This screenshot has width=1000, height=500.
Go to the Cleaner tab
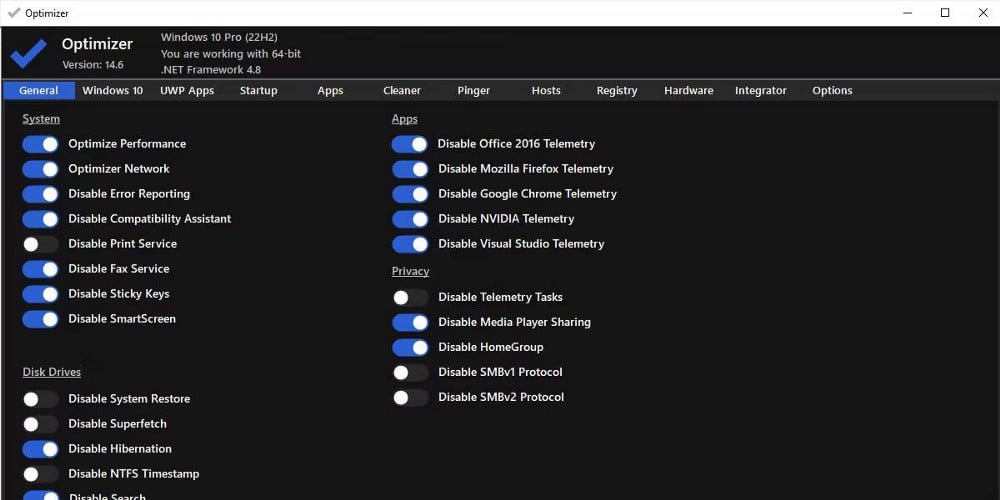tap(402, 91)
